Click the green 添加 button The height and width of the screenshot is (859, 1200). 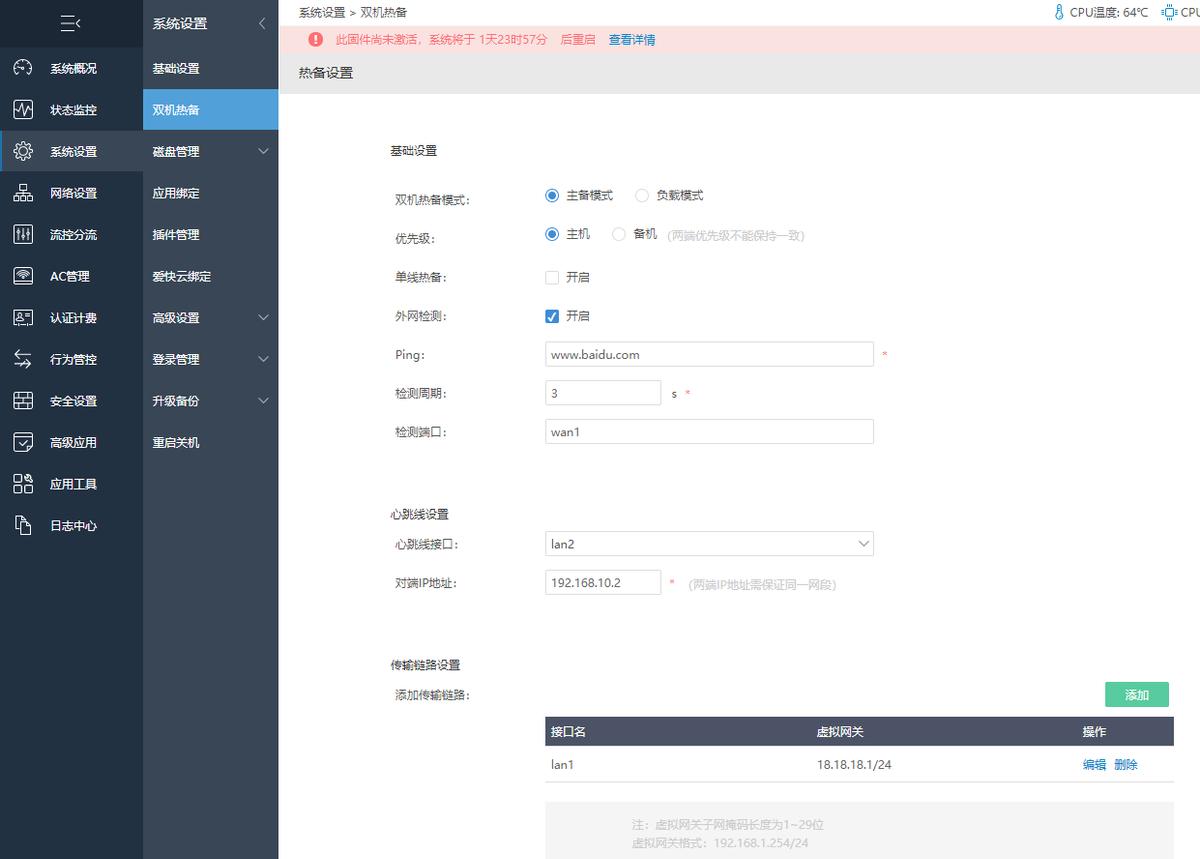click(x=1136, y=694)
